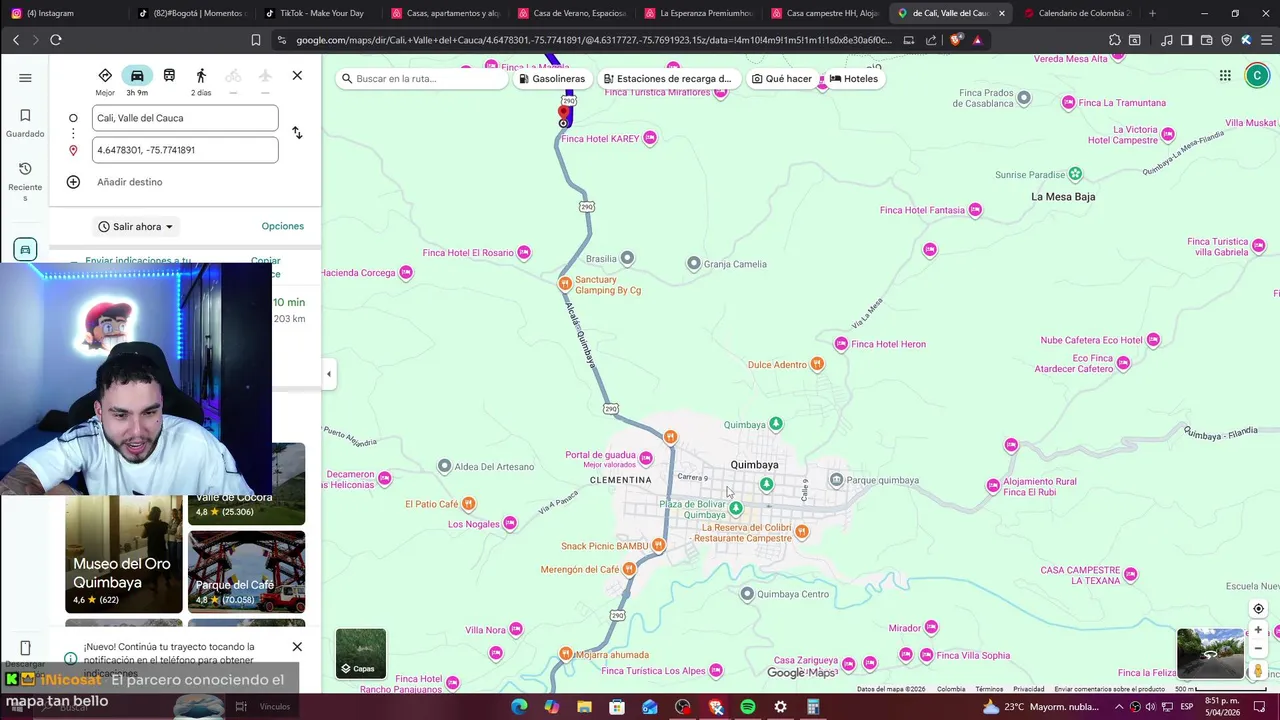Image resolution: width=1280 pixels, height=720 pixels.
Task: Reload the current page
Action: pos(56,40)
